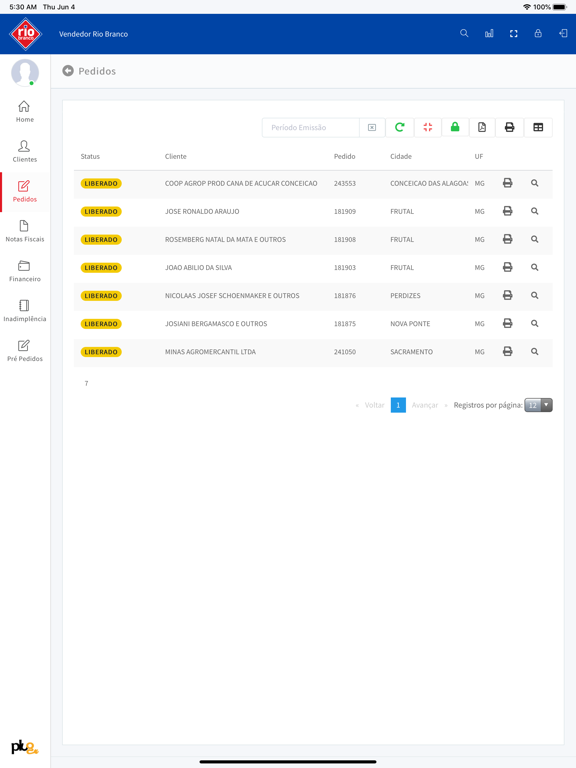Clear the Período Emissão date filter

tap(372, 127)
